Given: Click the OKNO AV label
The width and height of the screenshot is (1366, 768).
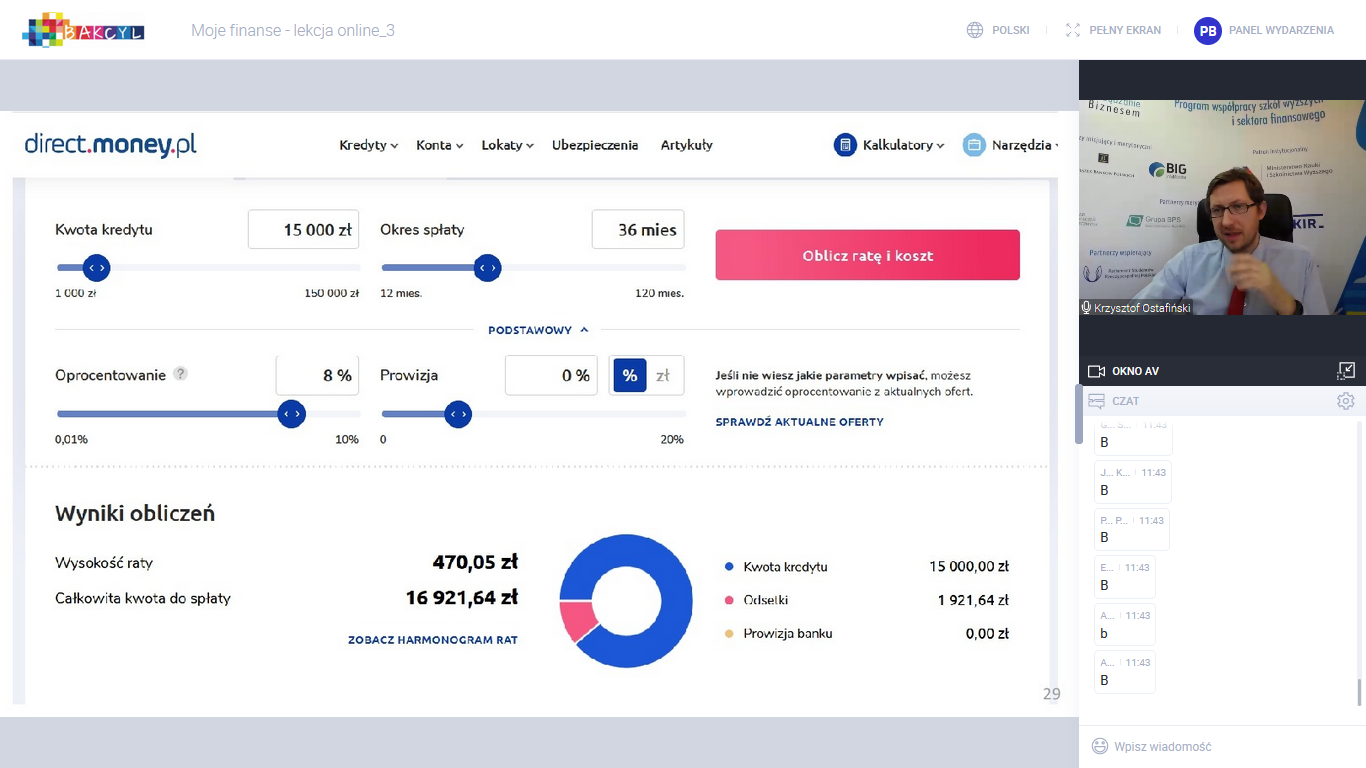Looking at the screenshot, I should 1135,371.
